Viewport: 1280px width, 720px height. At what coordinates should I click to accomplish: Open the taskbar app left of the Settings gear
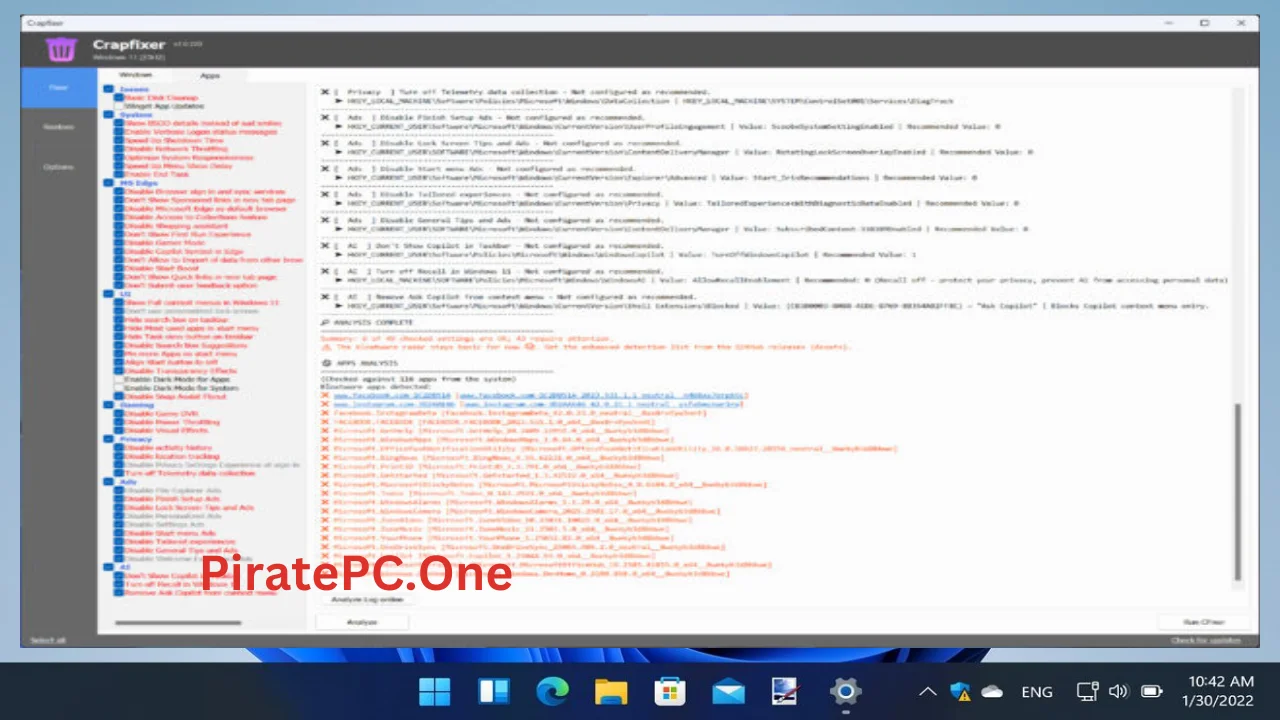786,691
